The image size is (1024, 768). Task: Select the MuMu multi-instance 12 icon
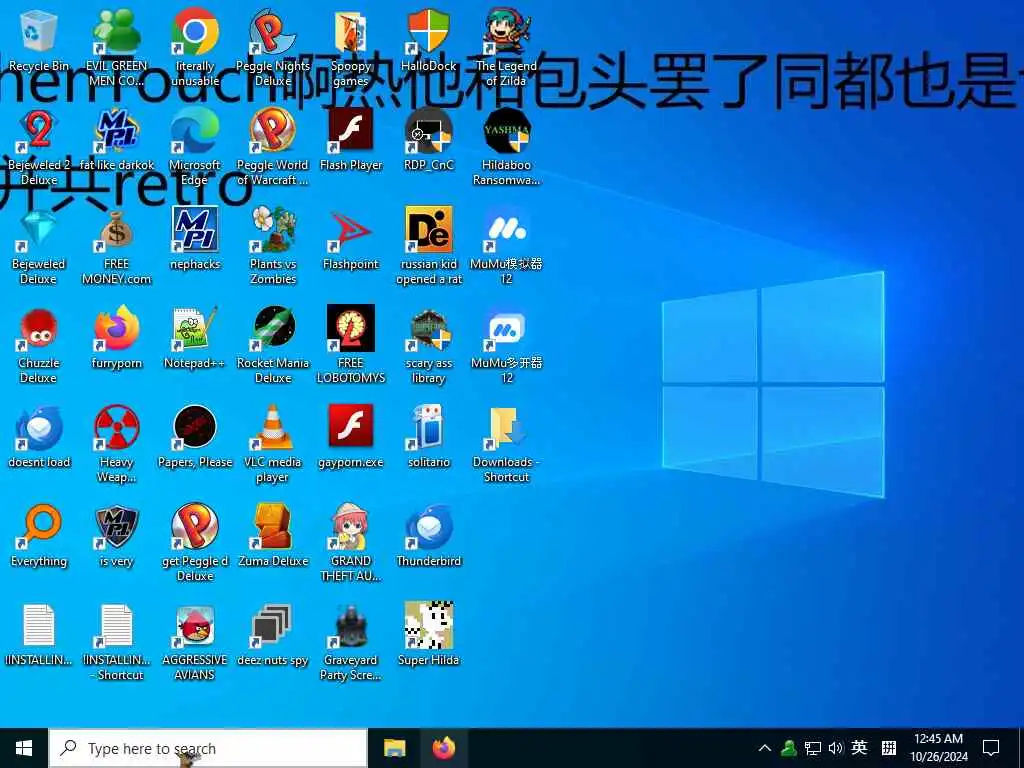coord(507,329)
